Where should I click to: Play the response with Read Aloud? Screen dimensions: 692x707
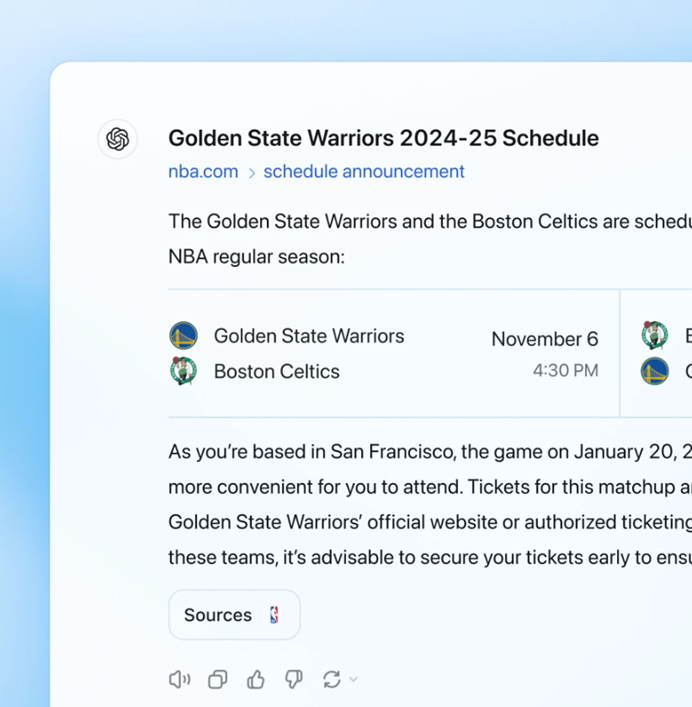click(179, 680)
